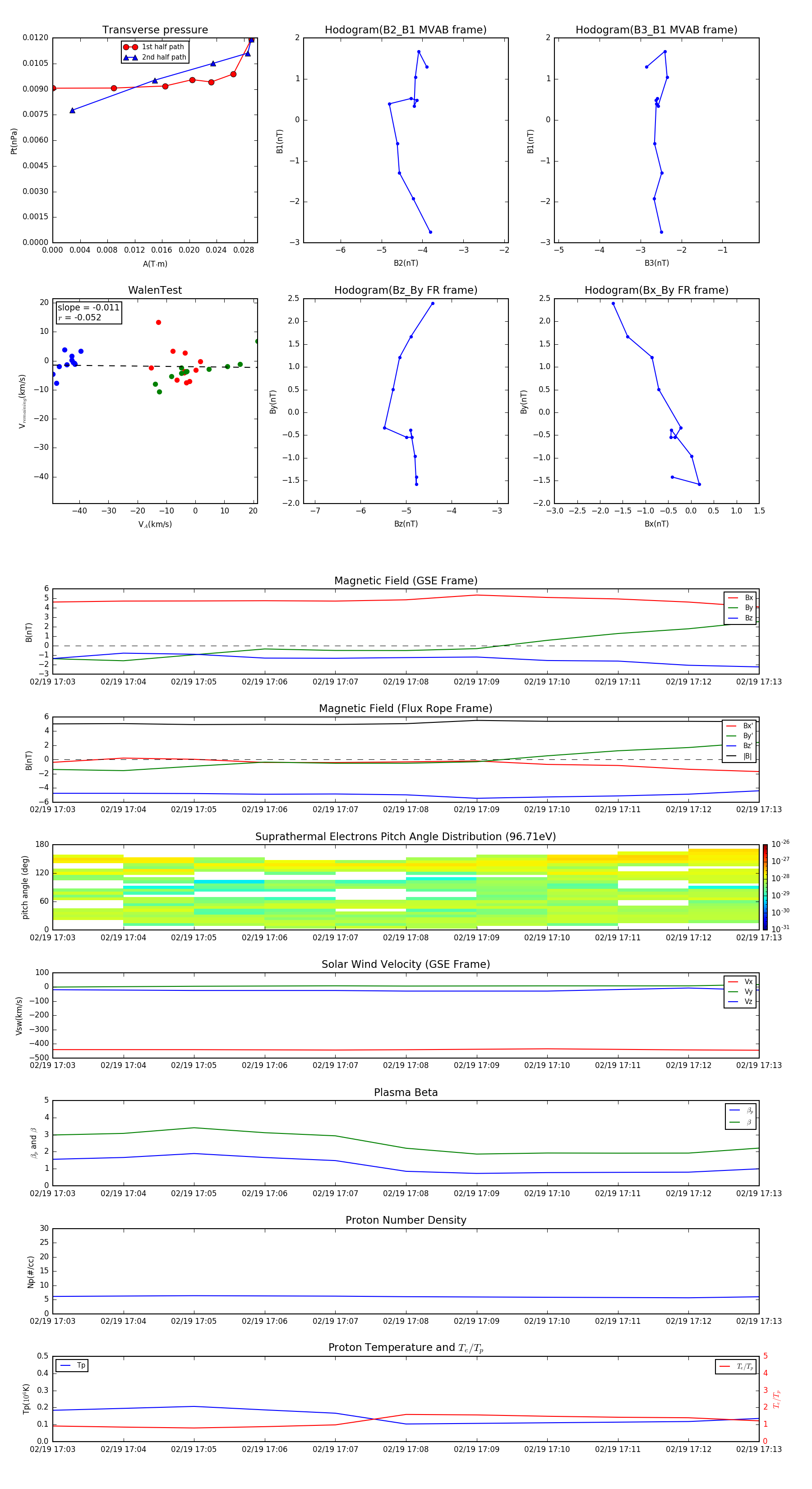
Task: Click the "B2(nT)" x-axis label
Action: click(x=406, y=263)
